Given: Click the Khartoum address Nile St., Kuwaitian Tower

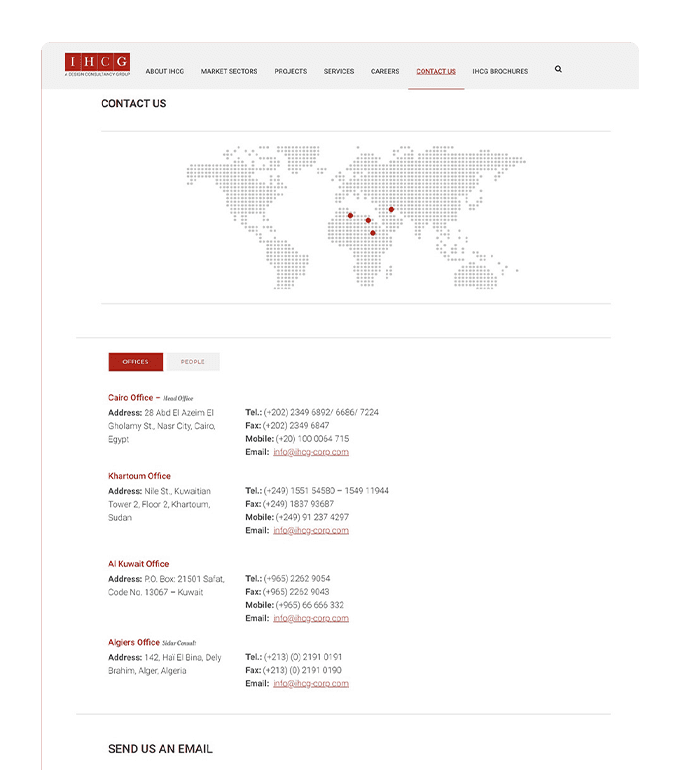Looking at the screenshot, I should (160, 504).
